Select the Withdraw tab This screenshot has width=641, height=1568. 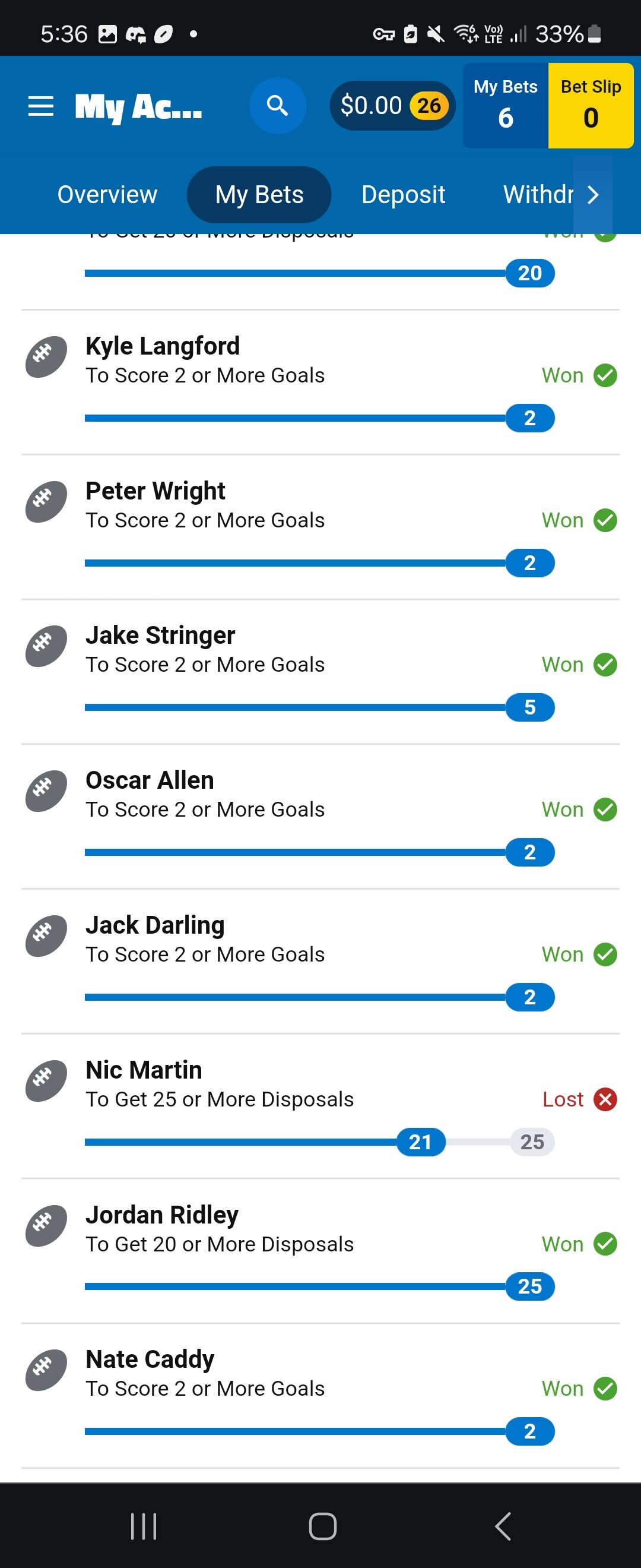(x=538, y=195)
